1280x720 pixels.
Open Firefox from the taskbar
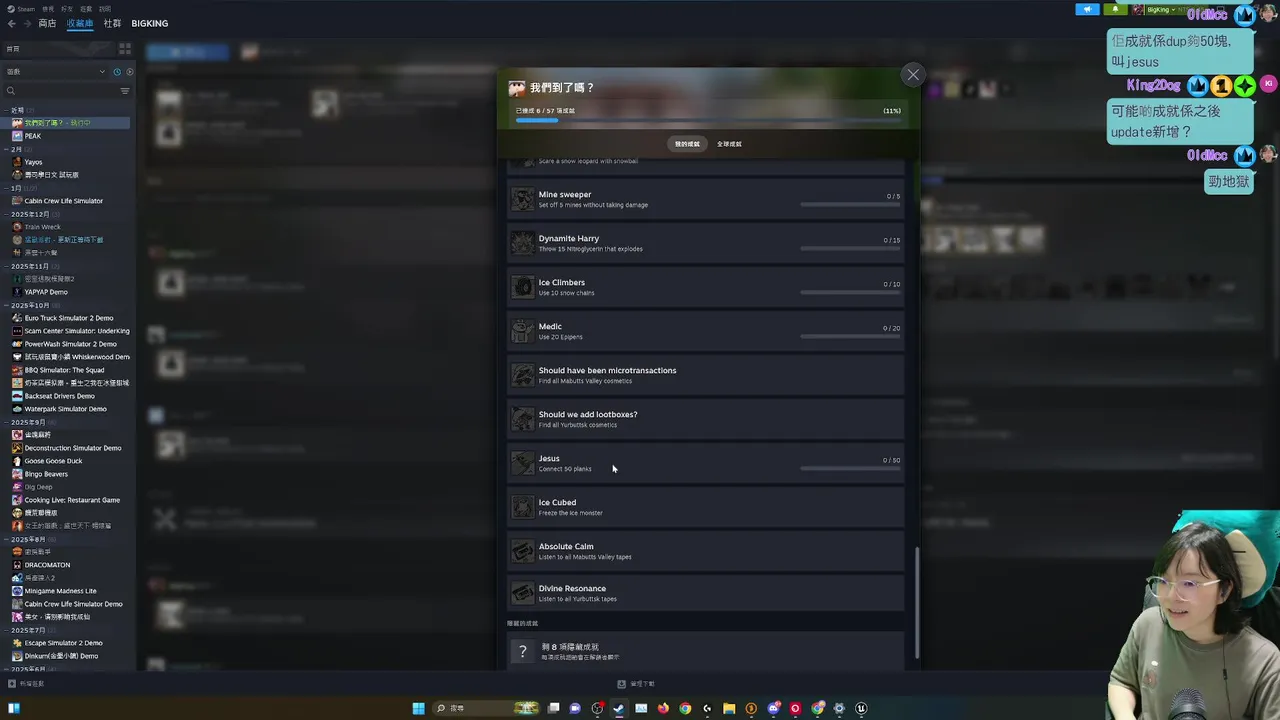(x=663, y=708)
